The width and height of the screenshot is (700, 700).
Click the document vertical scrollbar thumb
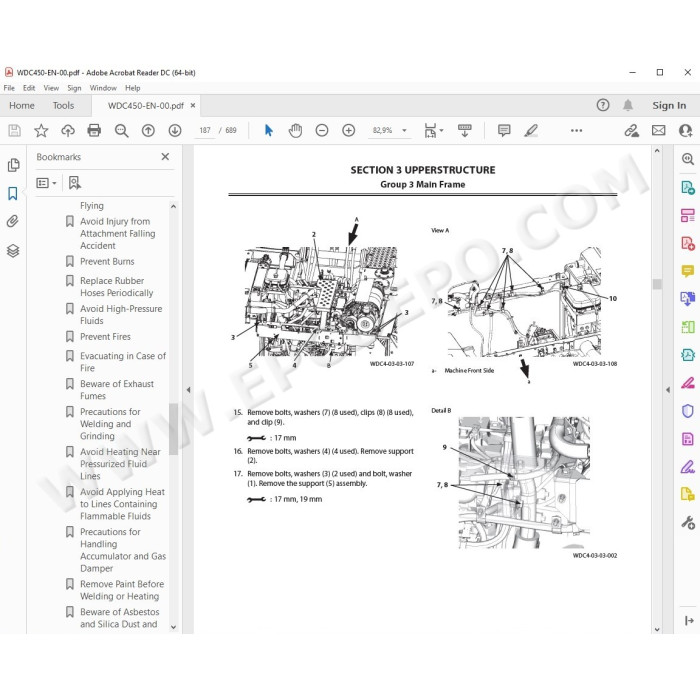pos(657,284)
